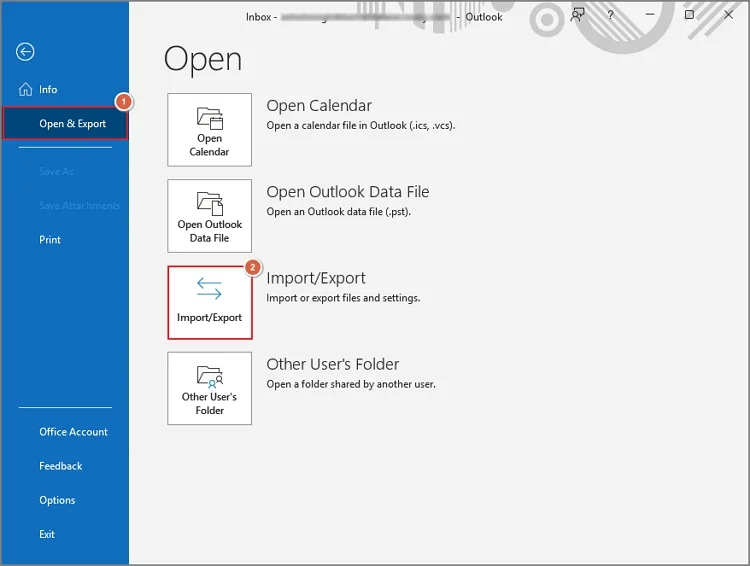This screenshot has height=566, width=750.
Task: Click the Open Calendar heading text
Action: coord(319,105)
